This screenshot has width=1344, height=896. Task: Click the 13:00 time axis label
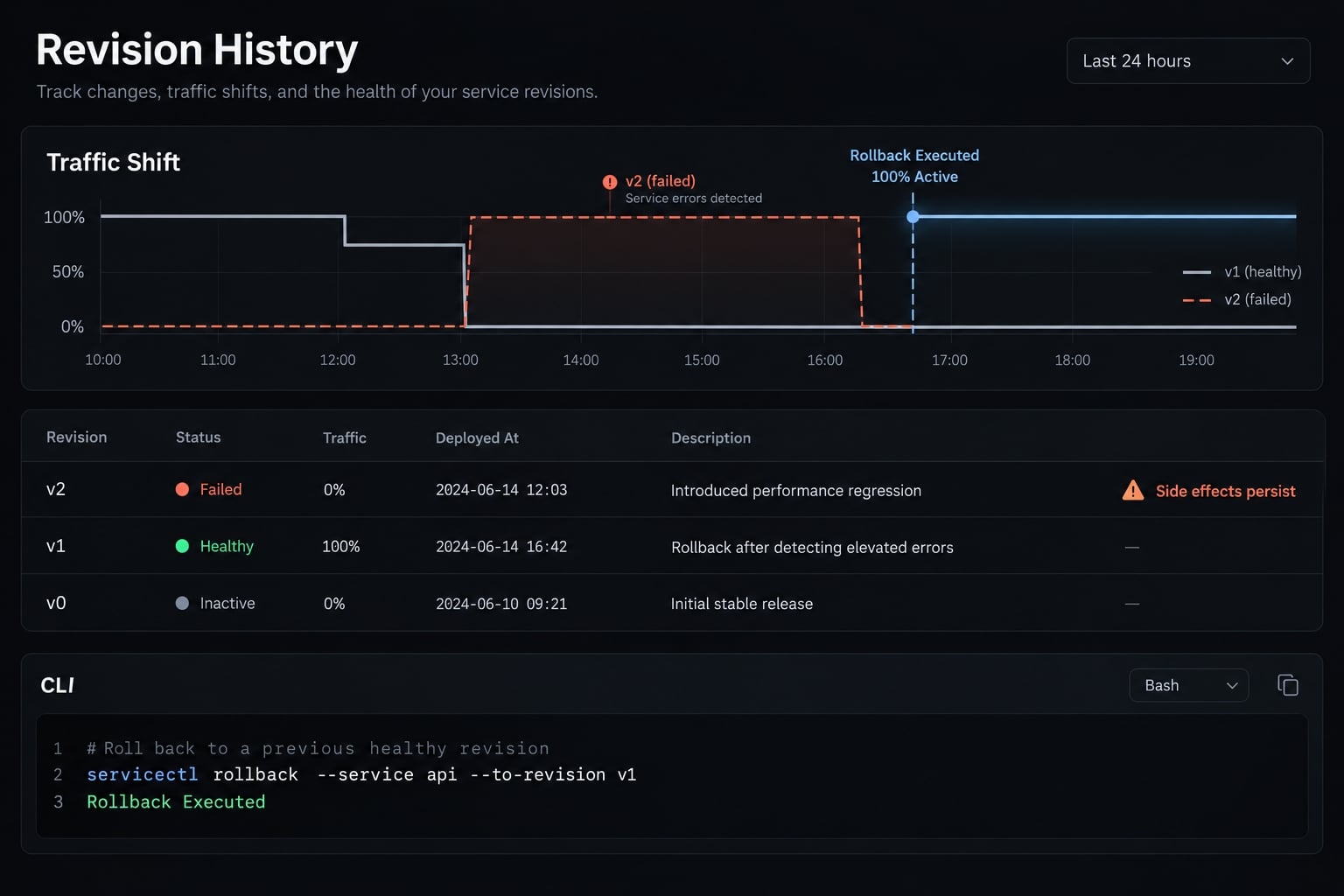point(460,360)
